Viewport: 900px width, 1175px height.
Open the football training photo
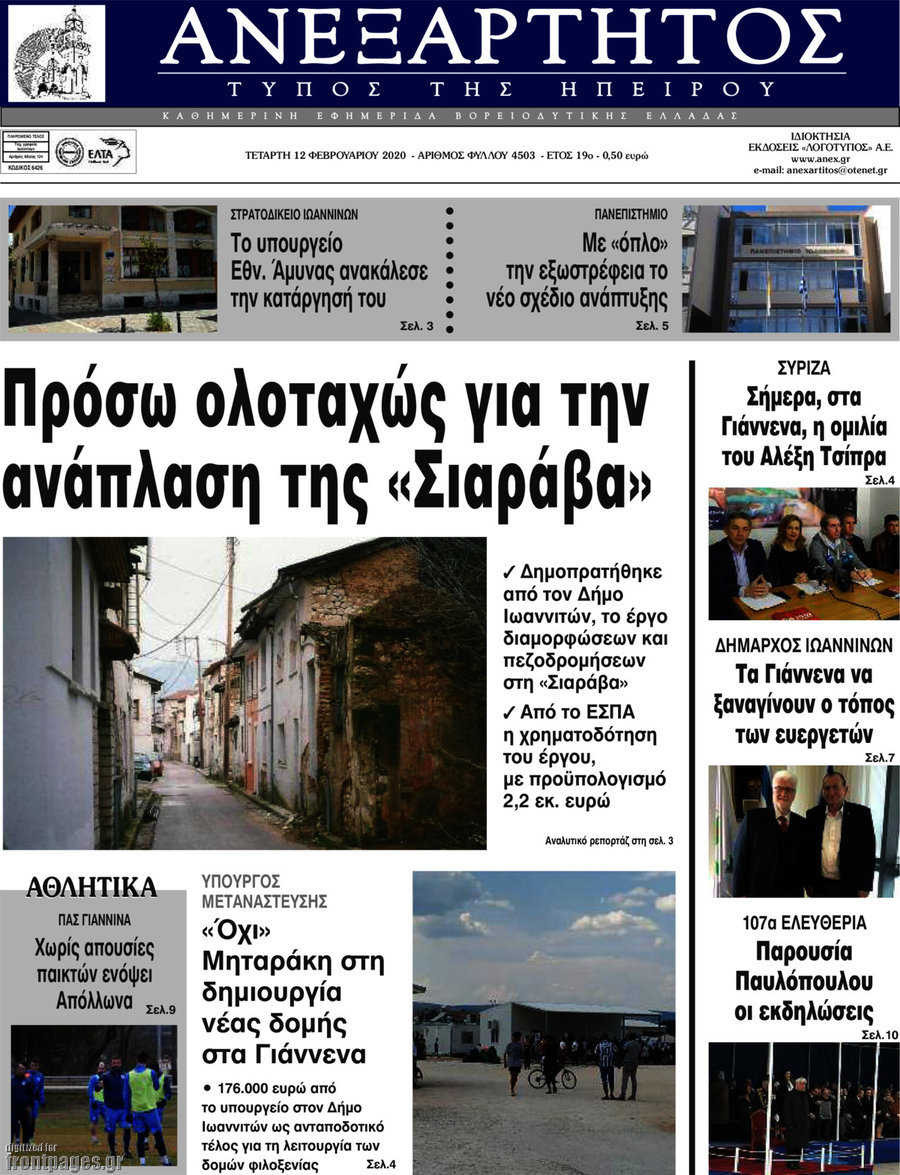pos(94,1096)
